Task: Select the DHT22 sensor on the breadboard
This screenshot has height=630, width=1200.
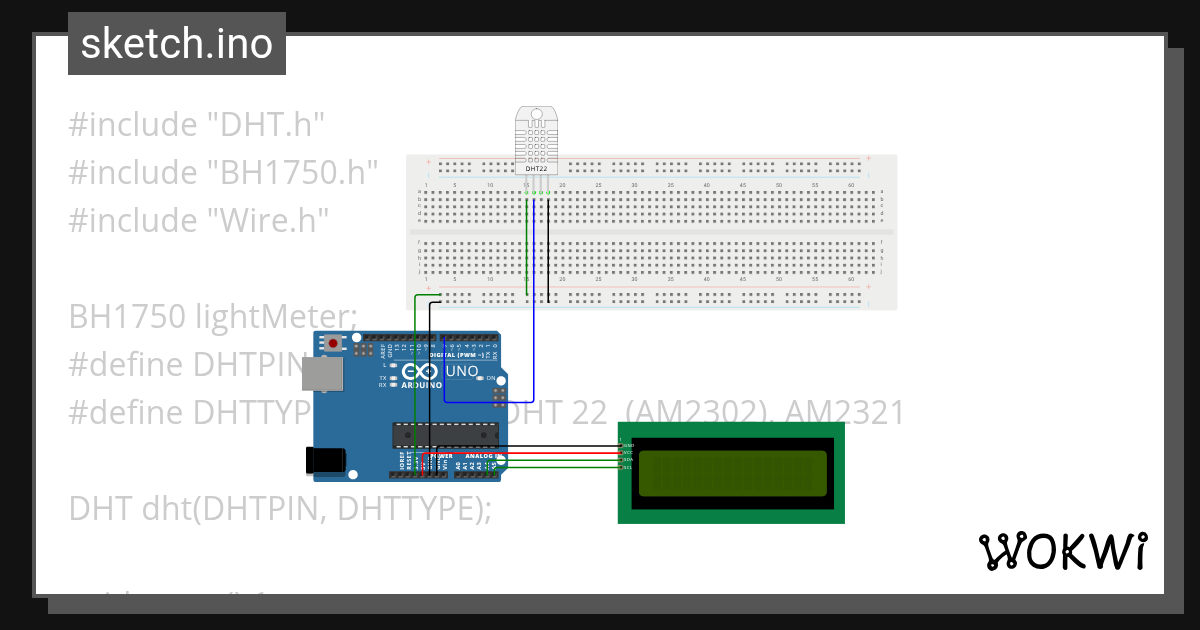Action: 537,140
